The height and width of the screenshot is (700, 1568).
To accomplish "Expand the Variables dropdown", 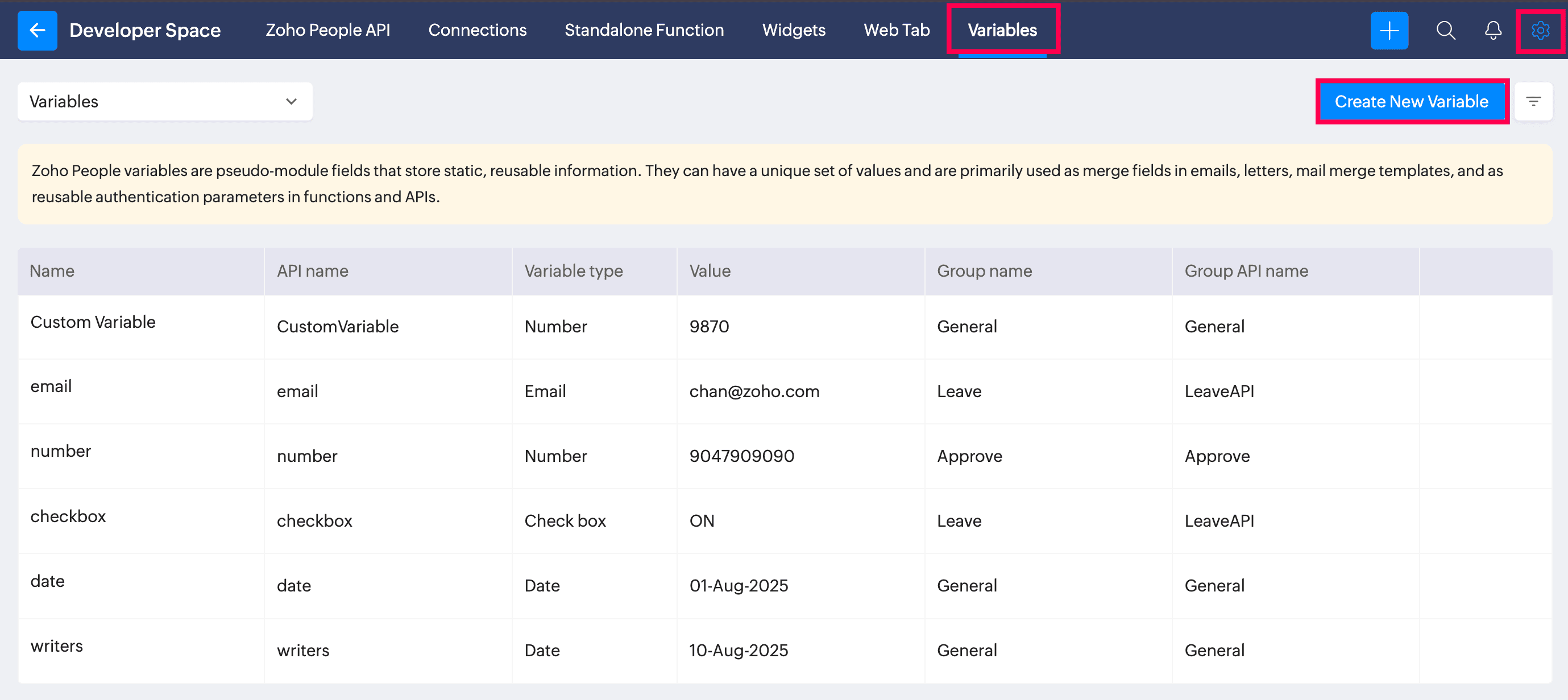I will (164, 102).
